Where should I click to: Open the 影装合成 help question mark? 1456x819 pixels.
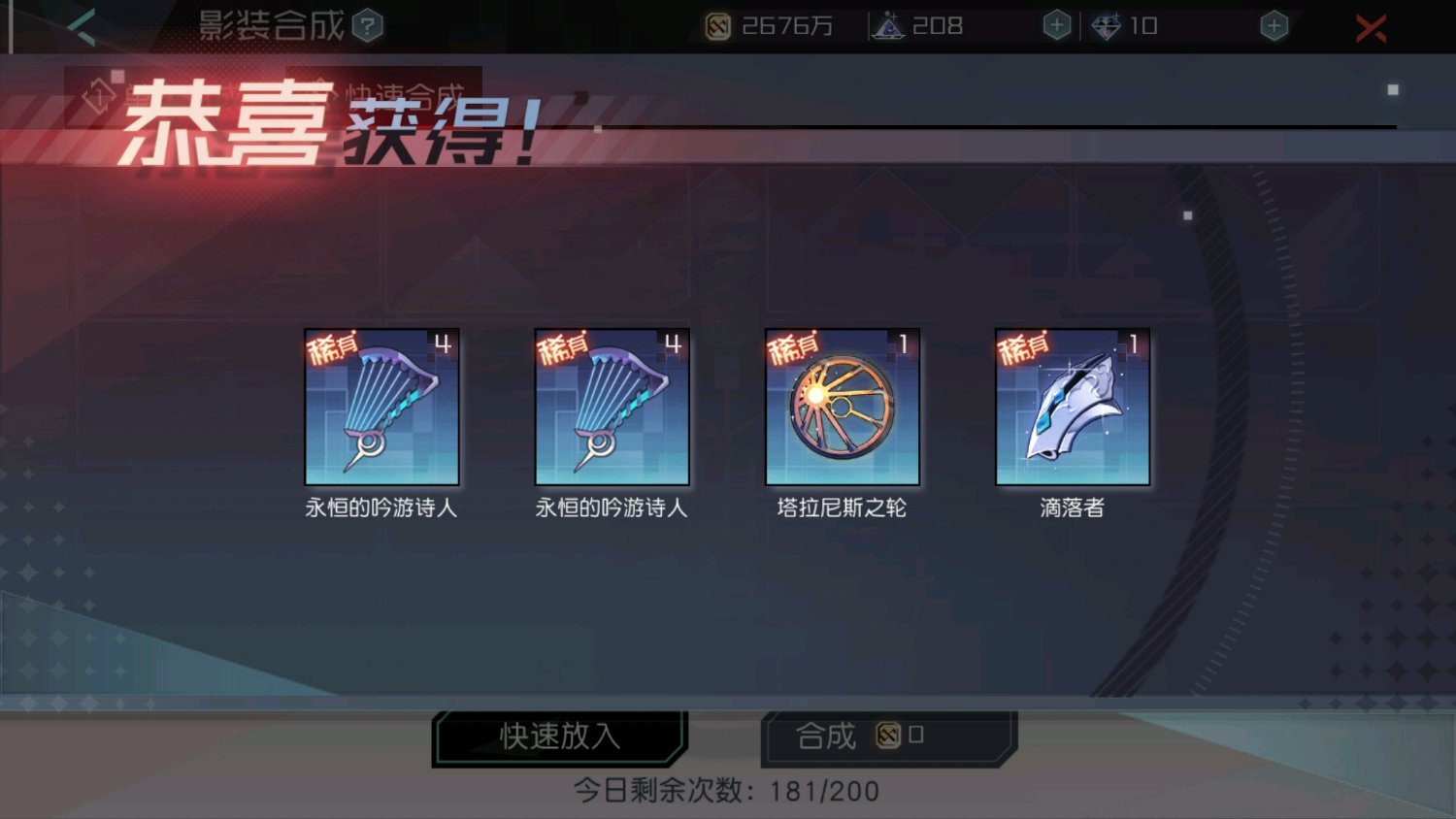tap(368, 26)
